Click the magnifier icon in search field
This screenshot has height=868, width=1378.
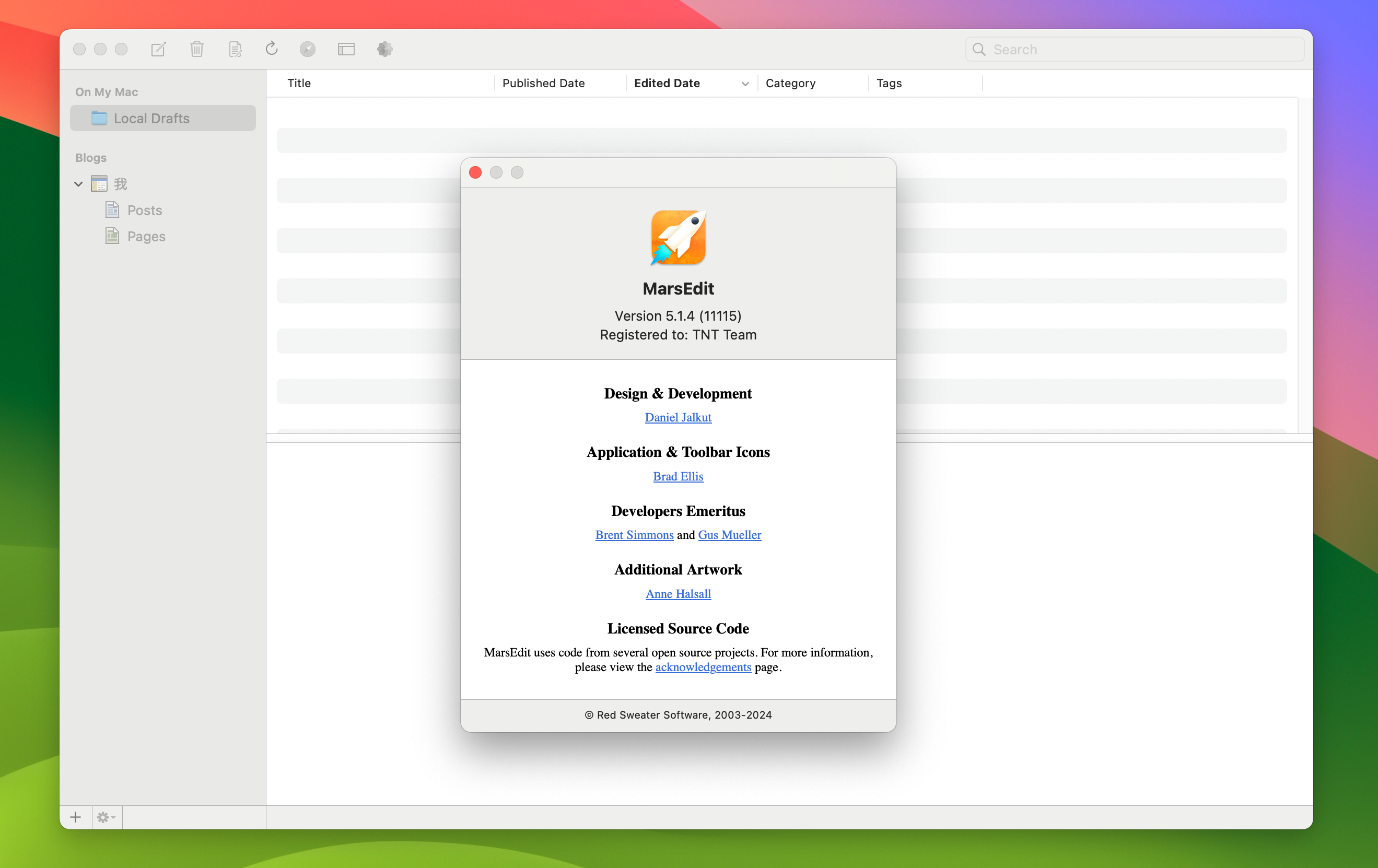(979, 49)
